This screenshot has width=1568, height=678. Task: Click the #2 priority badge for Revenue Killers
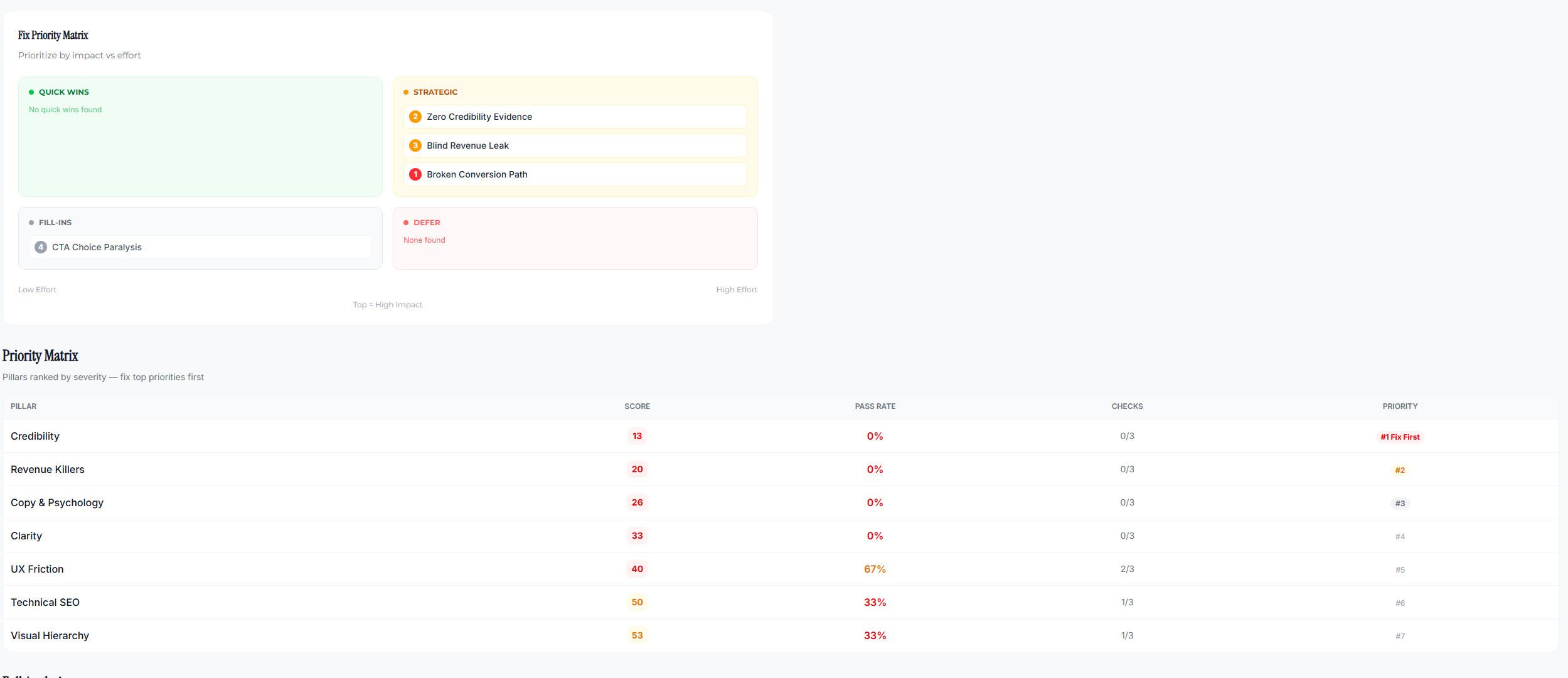[1400, 470]
